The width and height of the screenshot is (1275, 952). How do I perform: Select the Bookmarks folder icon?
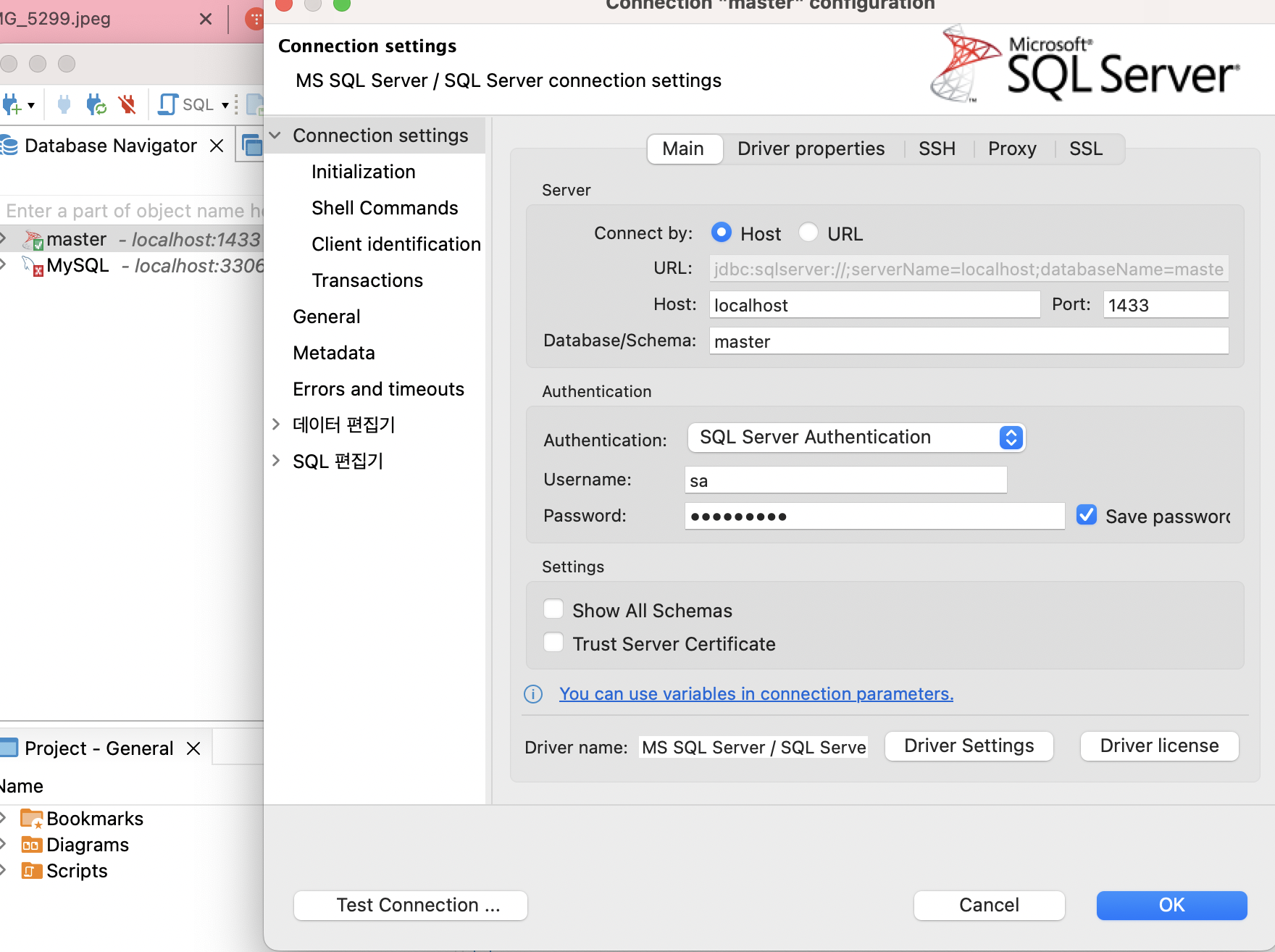32,819
